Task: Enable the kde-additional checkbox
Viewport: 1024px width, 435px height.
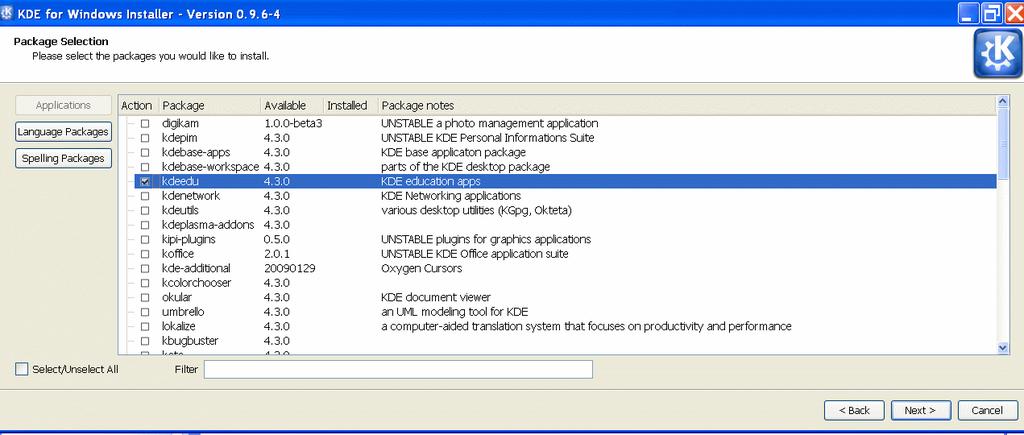Action: click(145, 268)
